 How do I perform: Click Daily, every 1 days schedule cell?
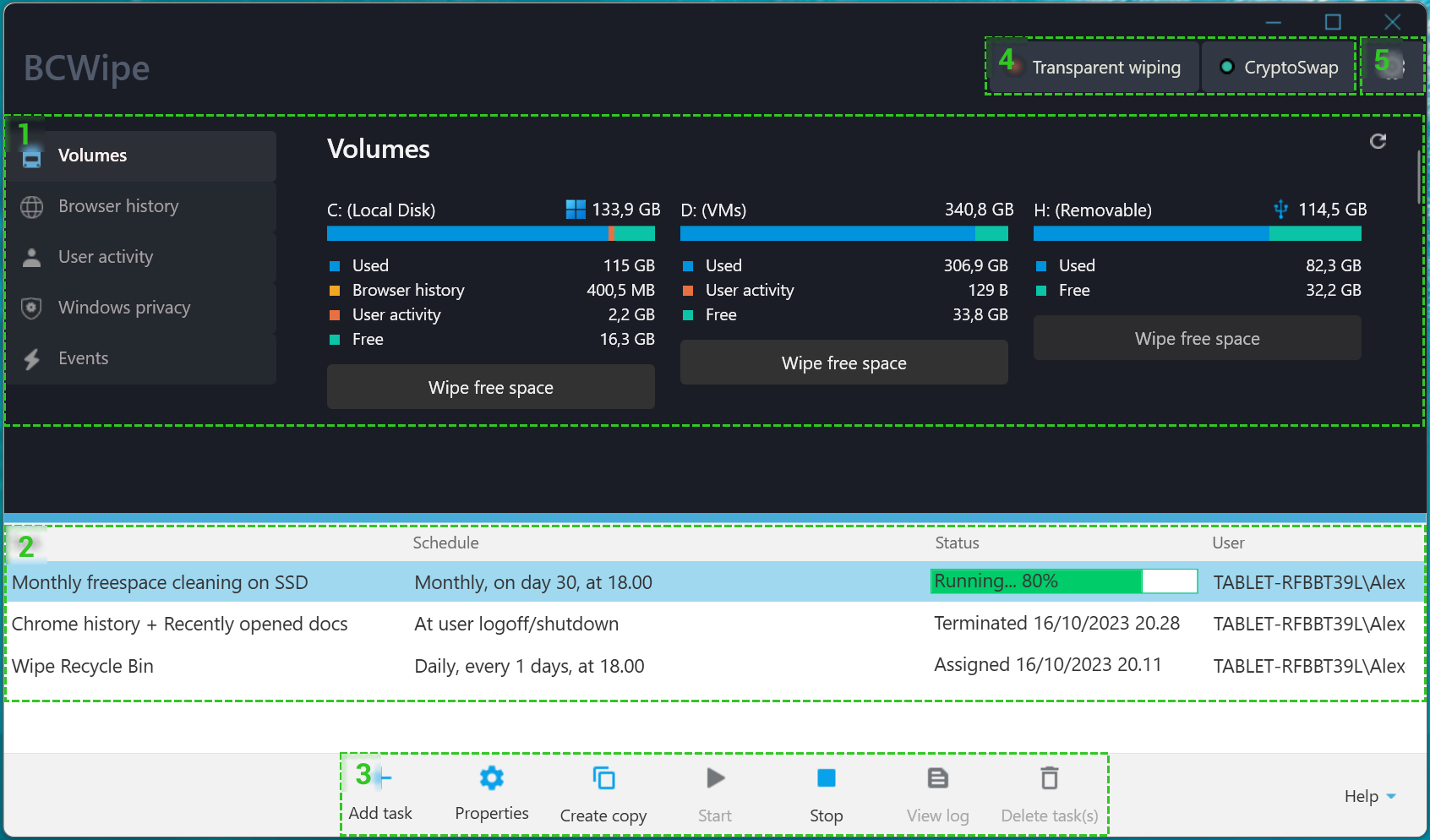(529, 666)
